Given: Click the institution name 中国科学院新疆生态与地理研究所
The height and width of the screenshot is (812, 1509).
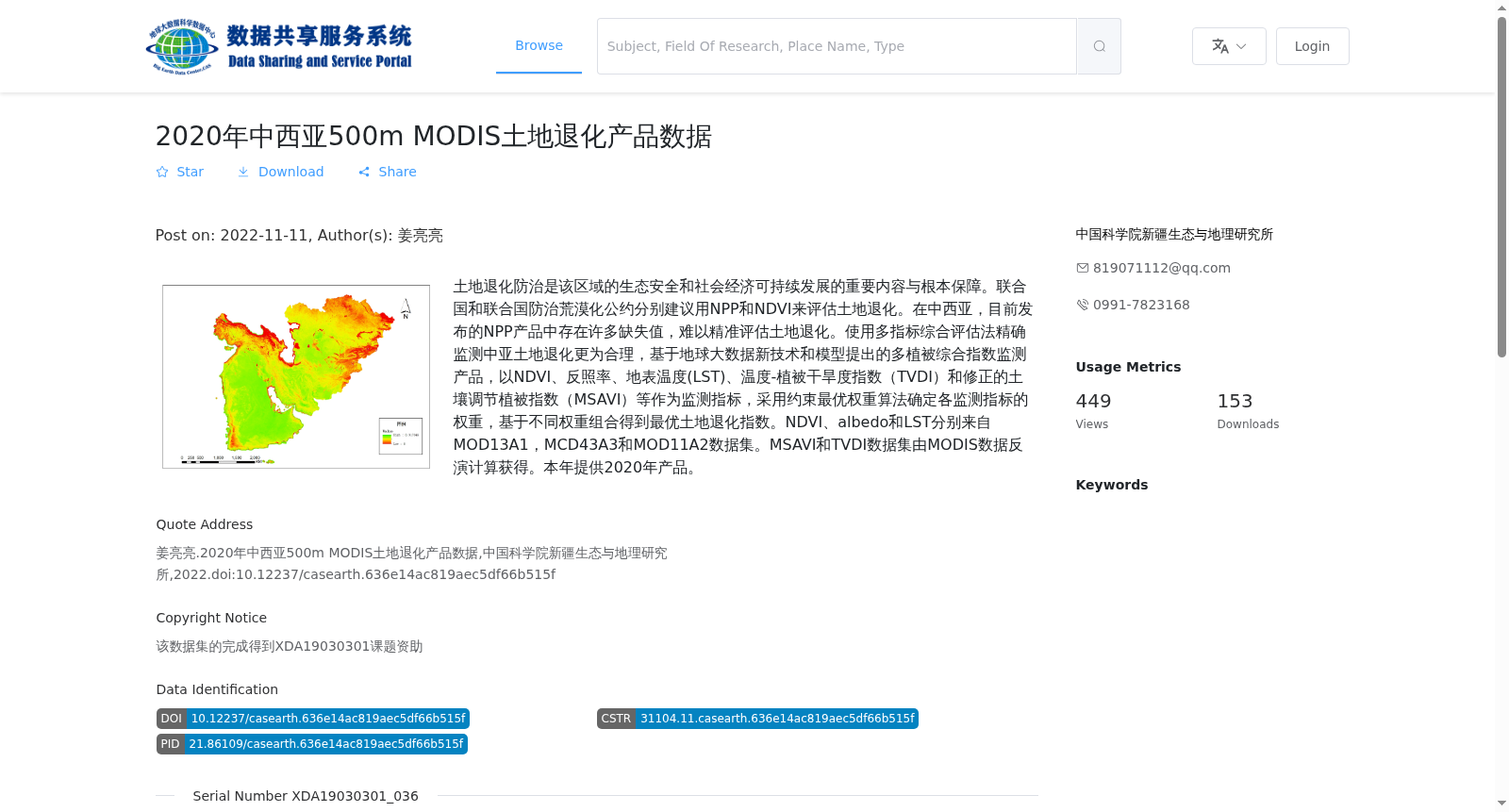Looking at the screenshot, I should pyautogui.click(x=1174, y=234).
